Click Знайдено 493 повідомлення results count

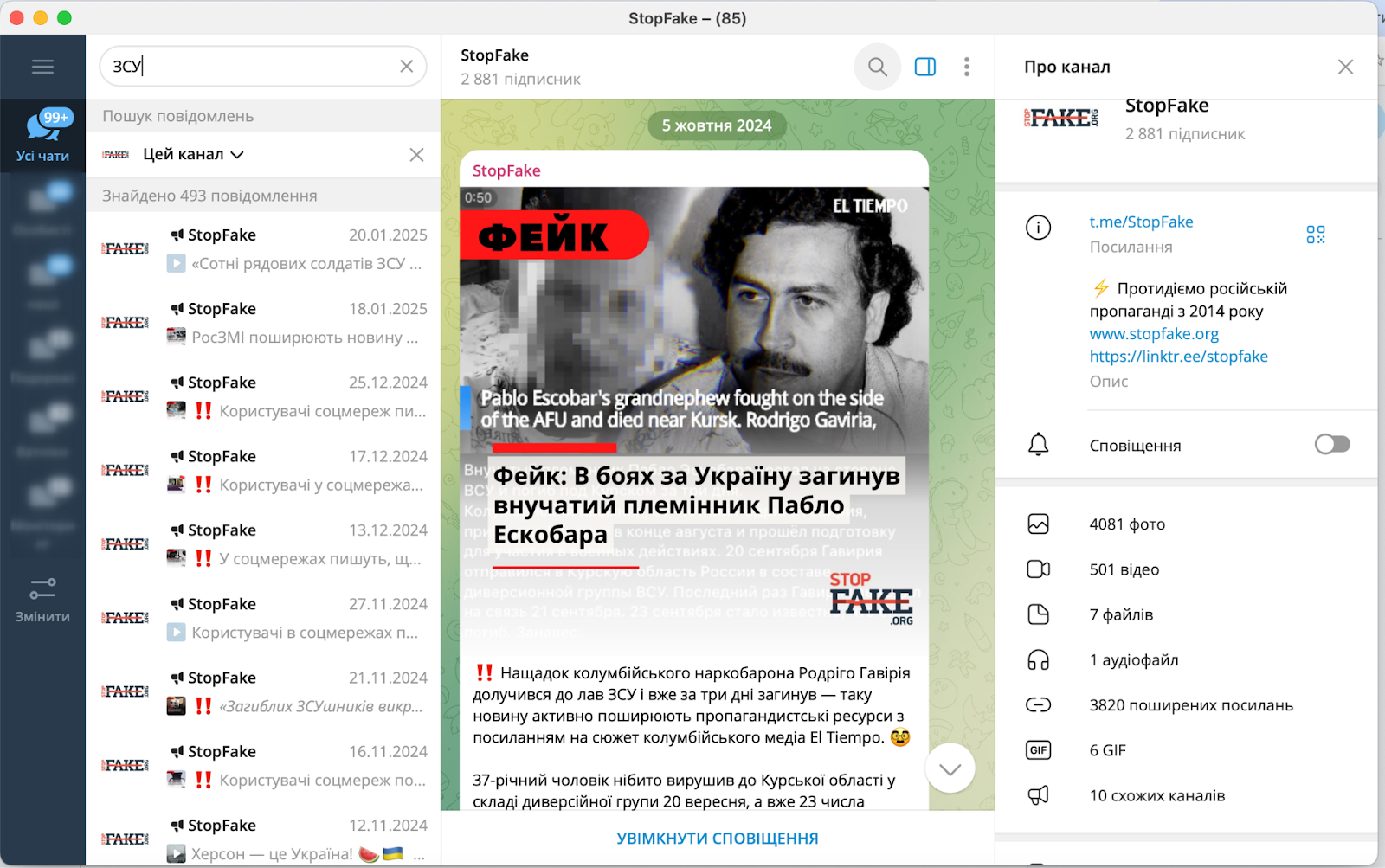[209, 196]
